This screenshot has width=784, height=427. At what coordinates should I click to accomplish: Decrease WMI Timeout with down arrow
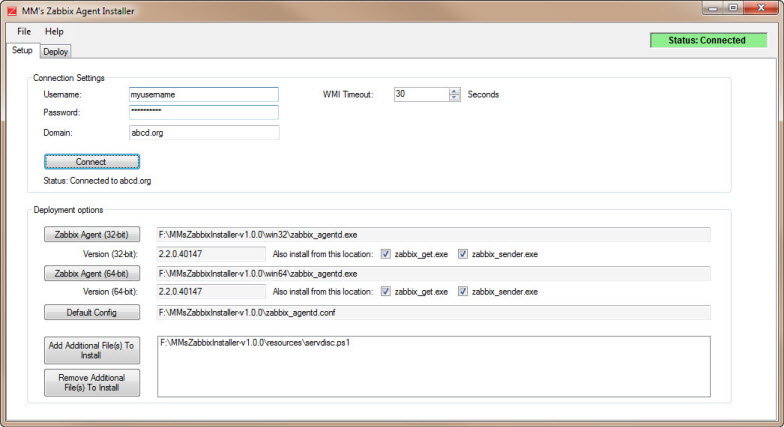tap(454, 98)
